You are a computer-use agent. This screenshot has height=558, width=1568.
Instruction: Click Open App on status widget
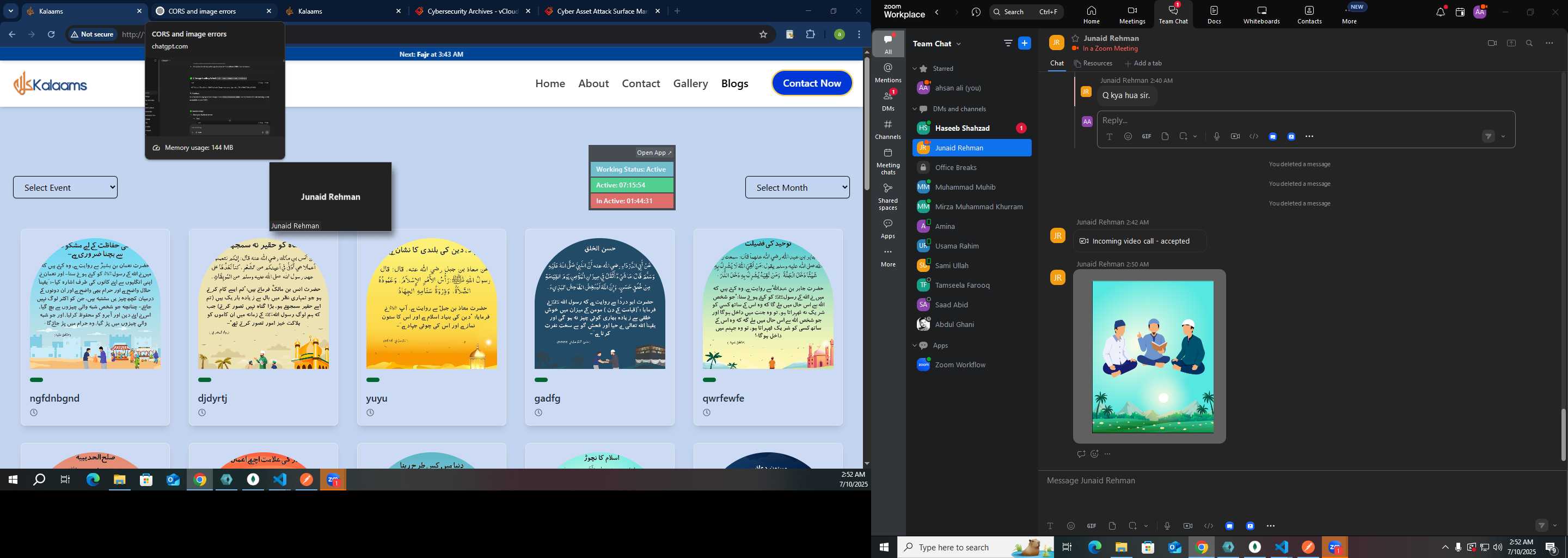[x=654, y=153]
